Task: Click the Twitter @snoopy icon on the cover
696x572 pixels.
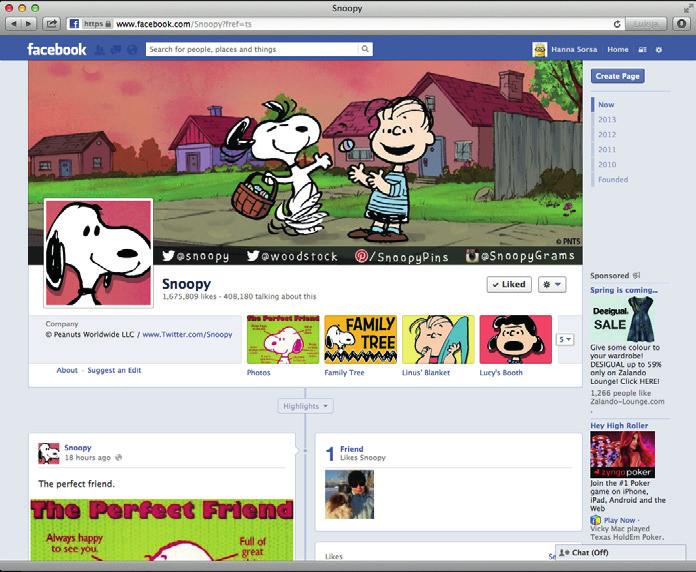Action: [168, 256]
